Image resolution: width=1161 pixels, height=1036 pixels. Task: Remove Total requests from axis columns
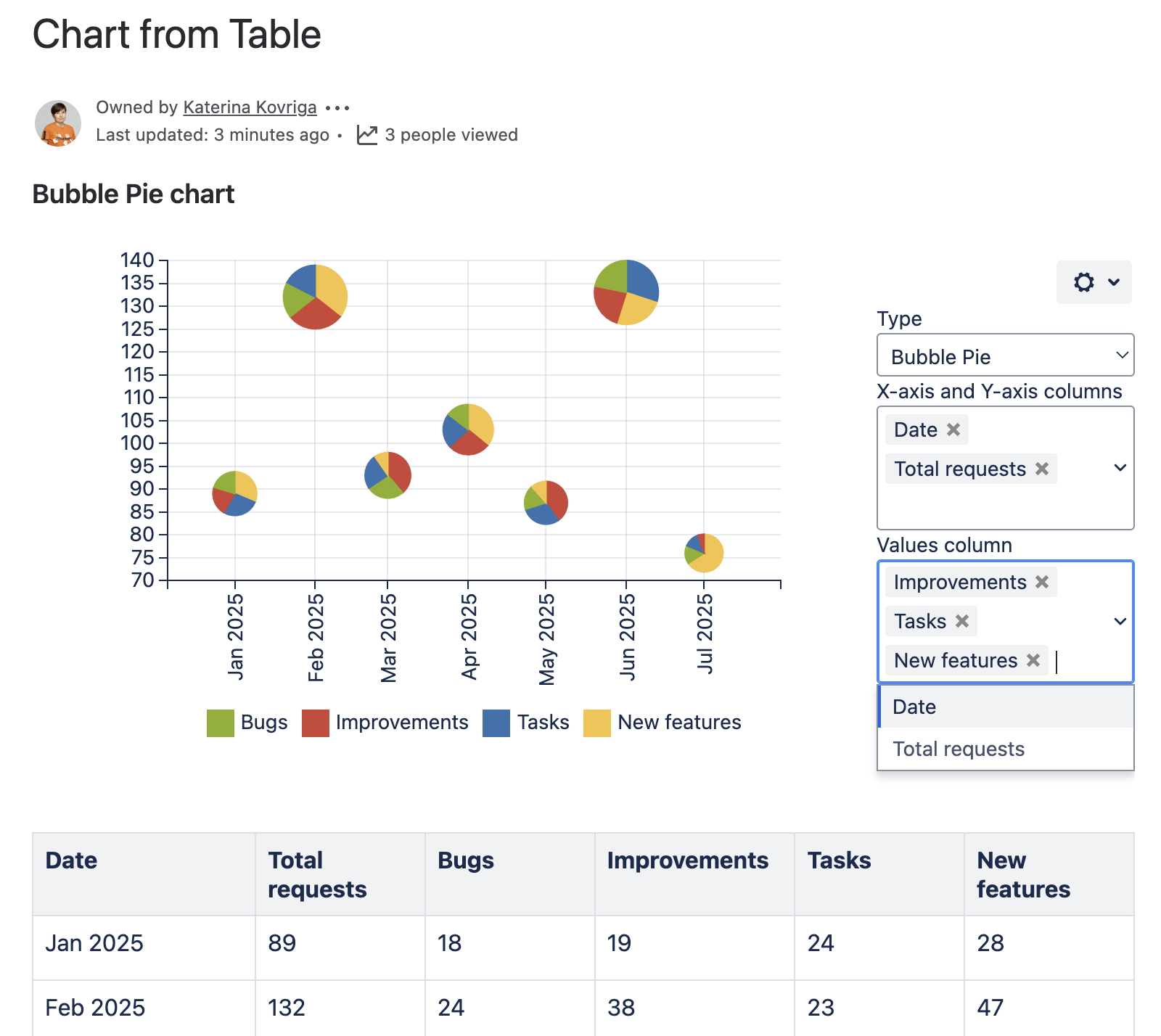point(1042,469)
